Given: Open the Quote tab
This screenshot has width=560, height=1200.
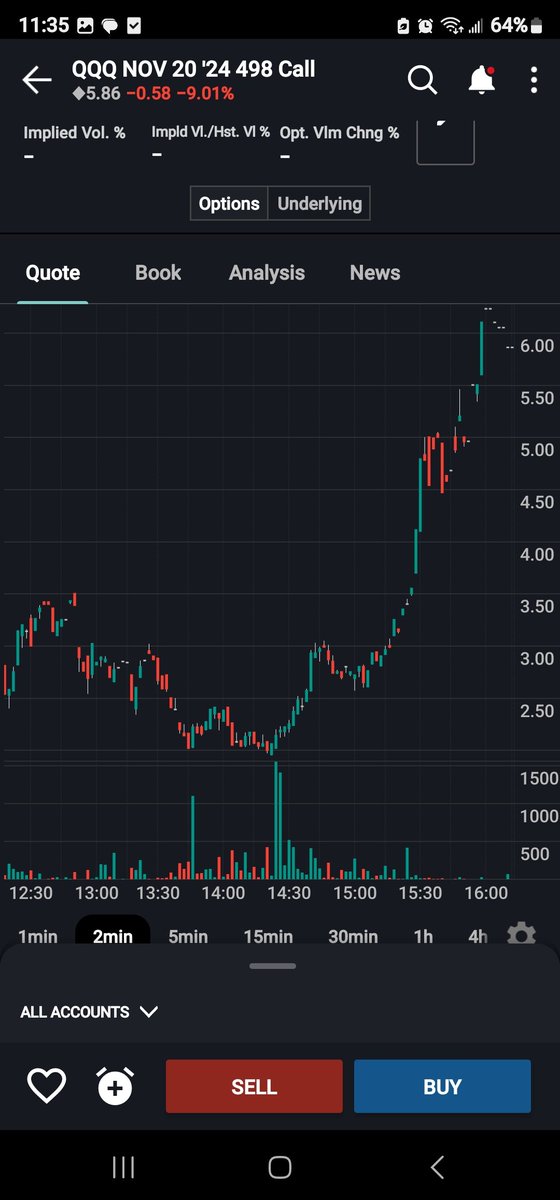Looking at the screenshot, I should pyautogui.click(x=53, y=273).
